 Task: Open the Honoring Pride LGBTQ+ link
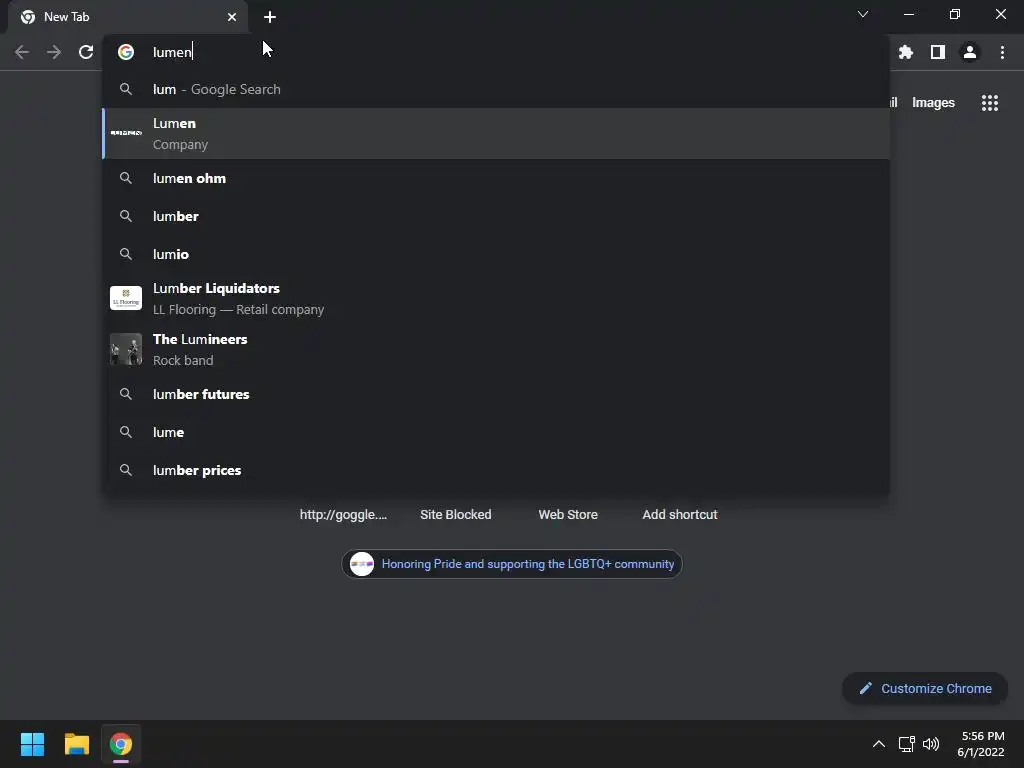point(512,564)
